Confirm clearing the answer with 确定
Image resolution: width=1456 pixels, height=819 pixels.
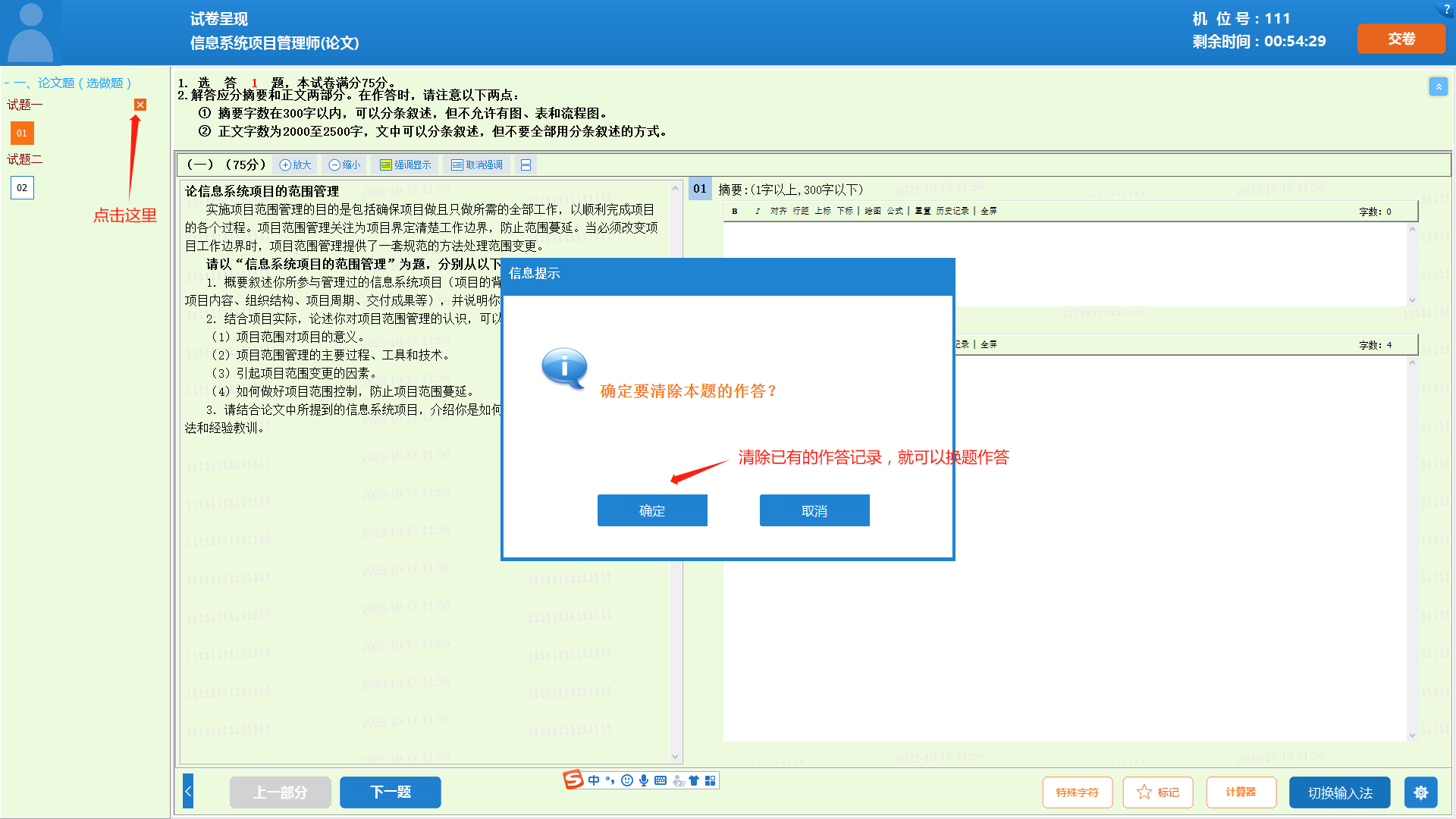click(652, 510)
